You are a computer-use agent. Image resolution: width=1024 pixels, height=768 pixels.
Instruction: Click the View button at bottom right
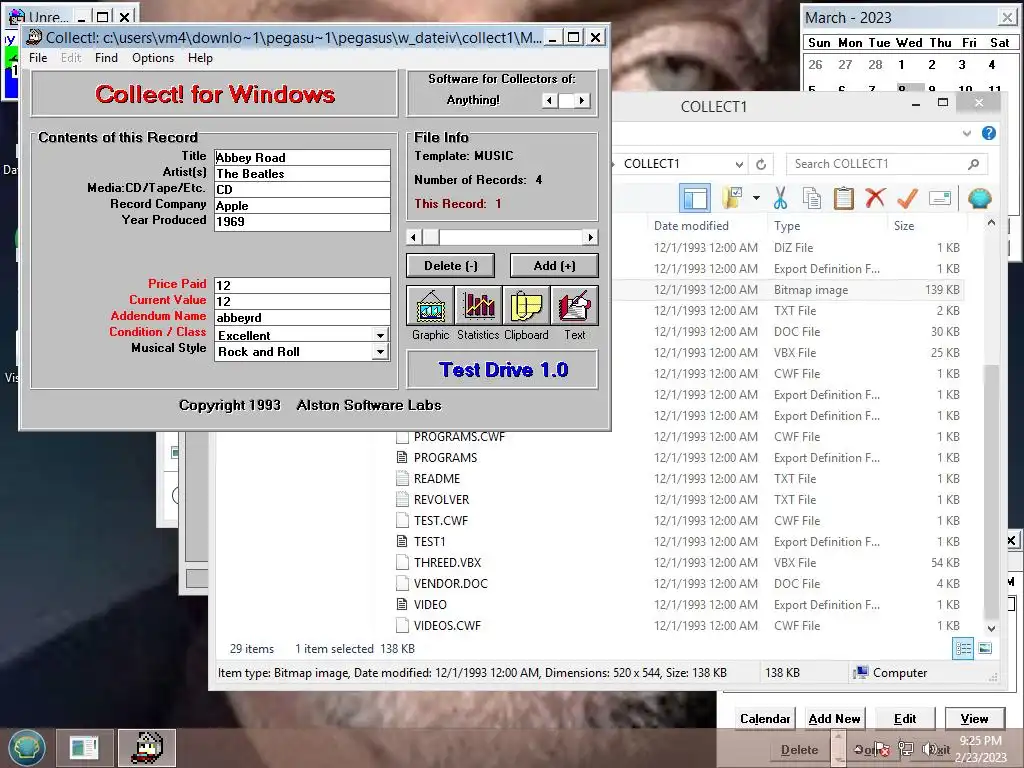click(974, 719)
